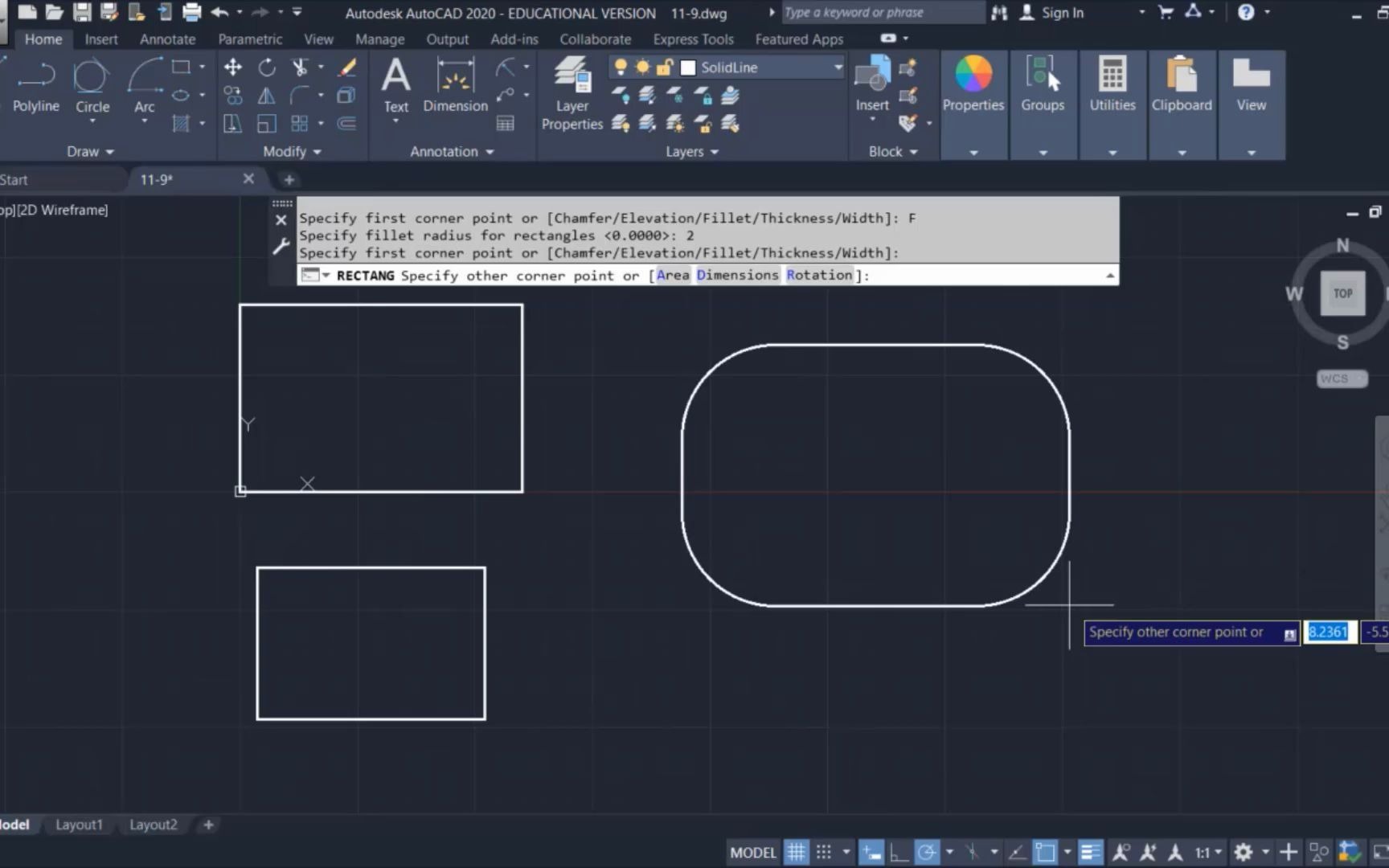Viewport: 1389px width, 868px height.
Task: Click the Area option in command line
Action: click(x=673, y=275)
